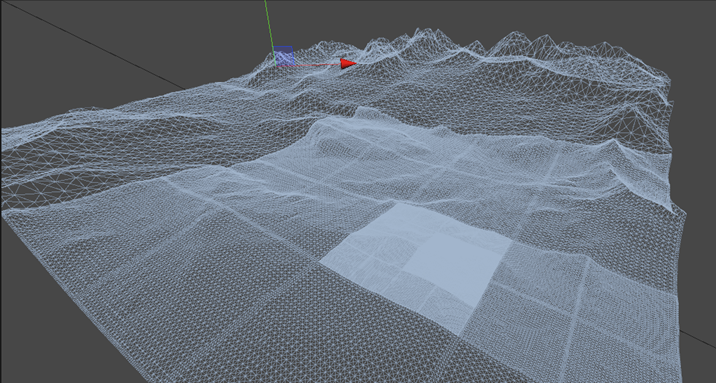
Task: Click the green Y-axis gizmo line
Action: (270, 32)
